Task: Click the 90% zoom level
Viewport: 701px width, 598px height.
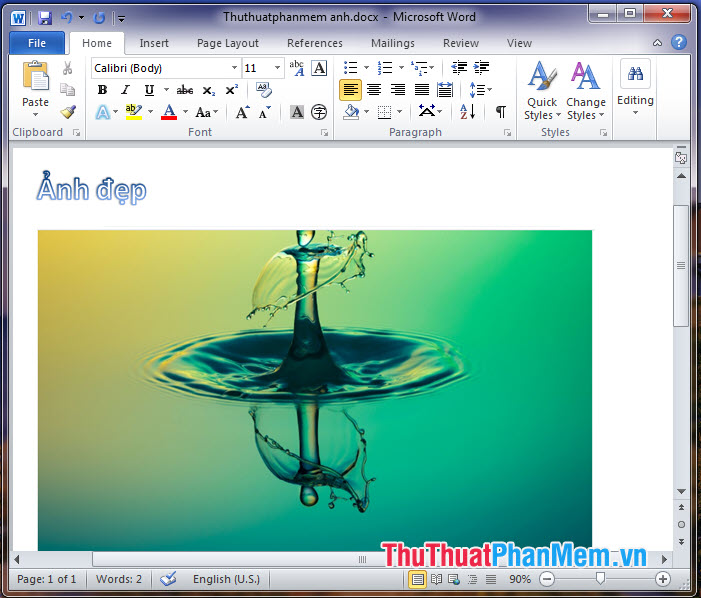Action: [520, 579]
